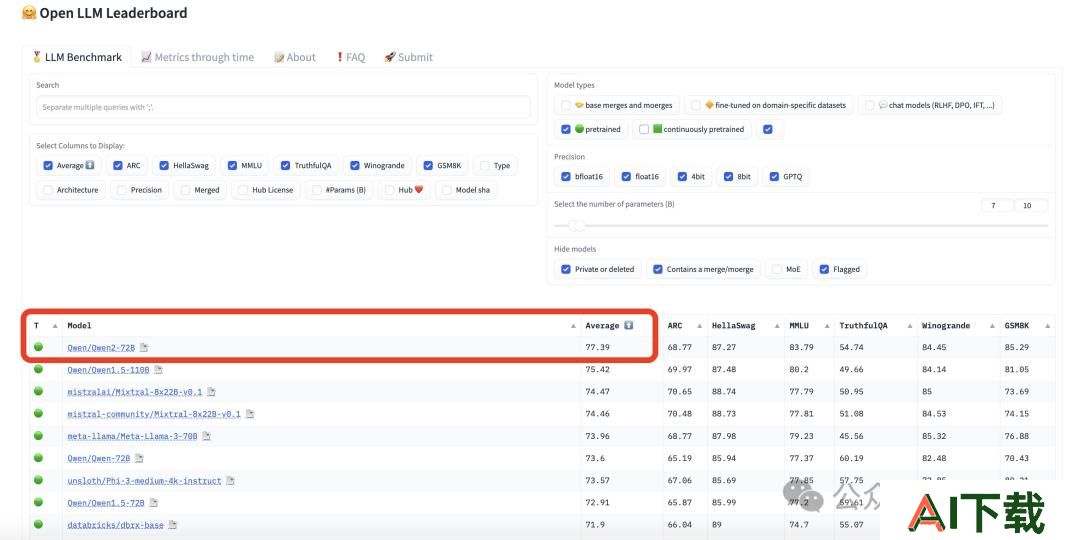Image resolution: width=1080 pixels, height=540 pixels.
Task: Sort by the HellaSwag column arrow
Action: coord(776,326)
